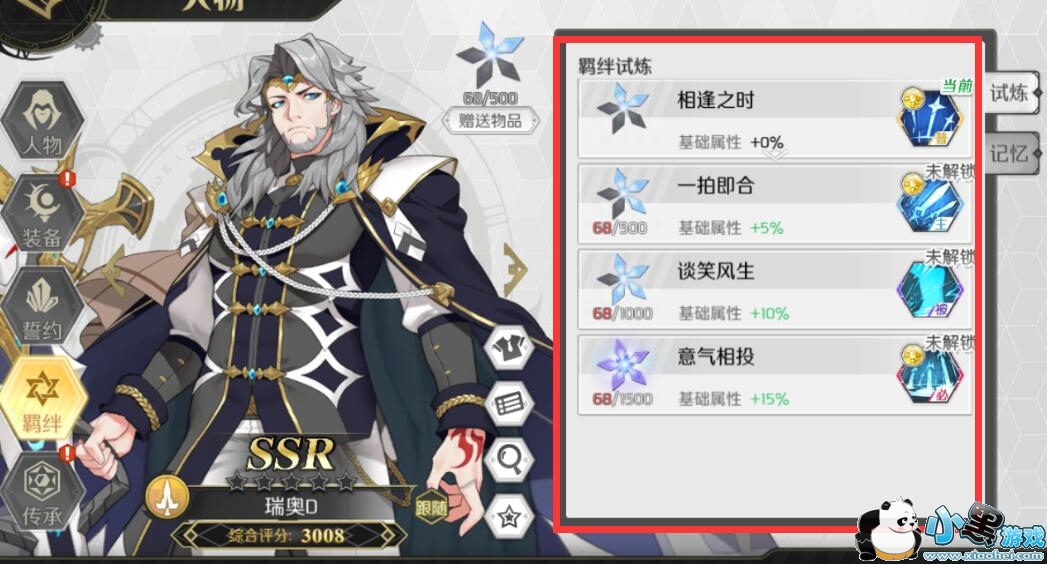
Task: Click the bond progress shuriken 68/500
Action: [491, 65]
